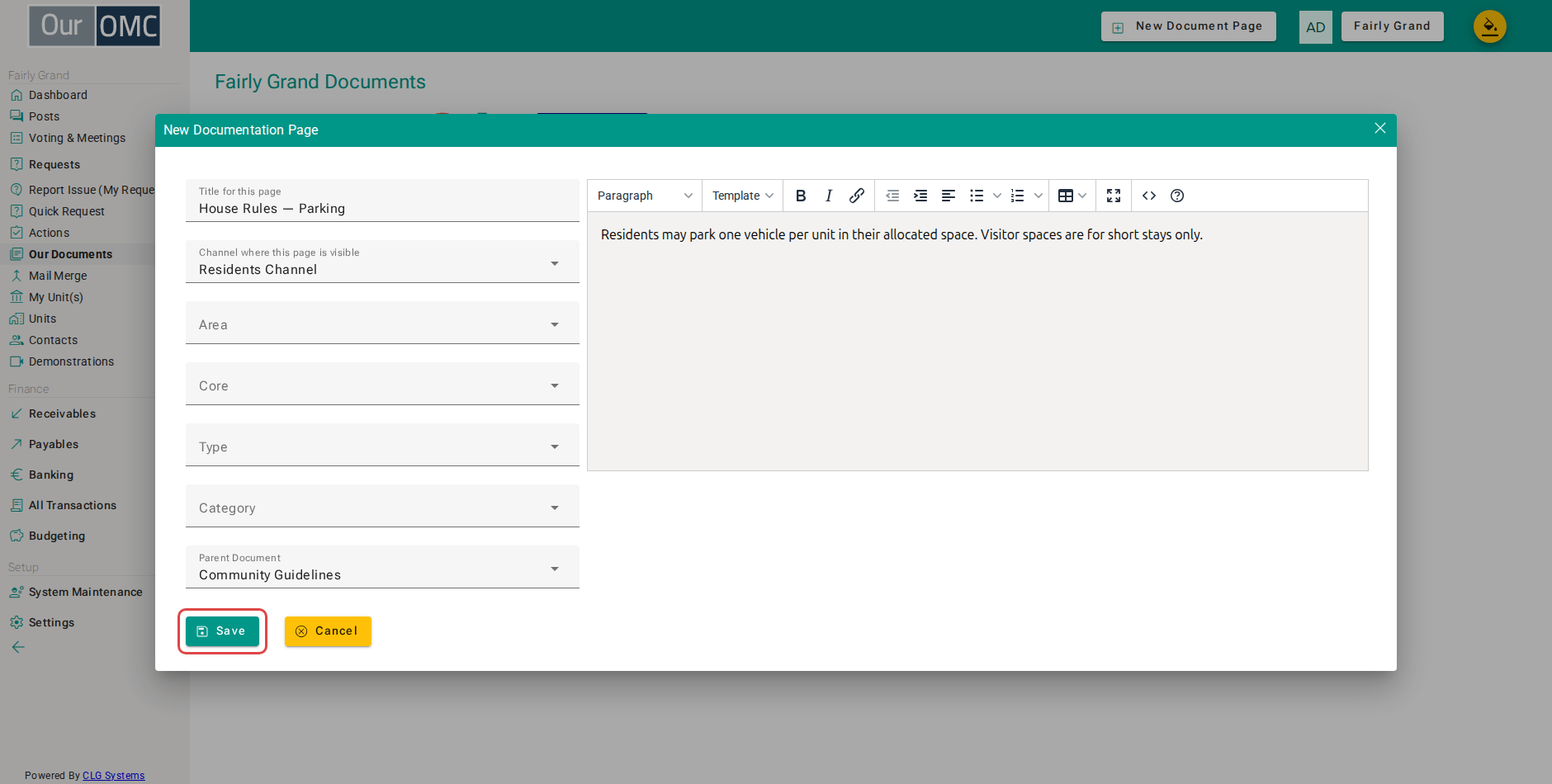Toggle italic formatting in editor toolbar
Screen dimensions: 1552x784
coord(828,196)
